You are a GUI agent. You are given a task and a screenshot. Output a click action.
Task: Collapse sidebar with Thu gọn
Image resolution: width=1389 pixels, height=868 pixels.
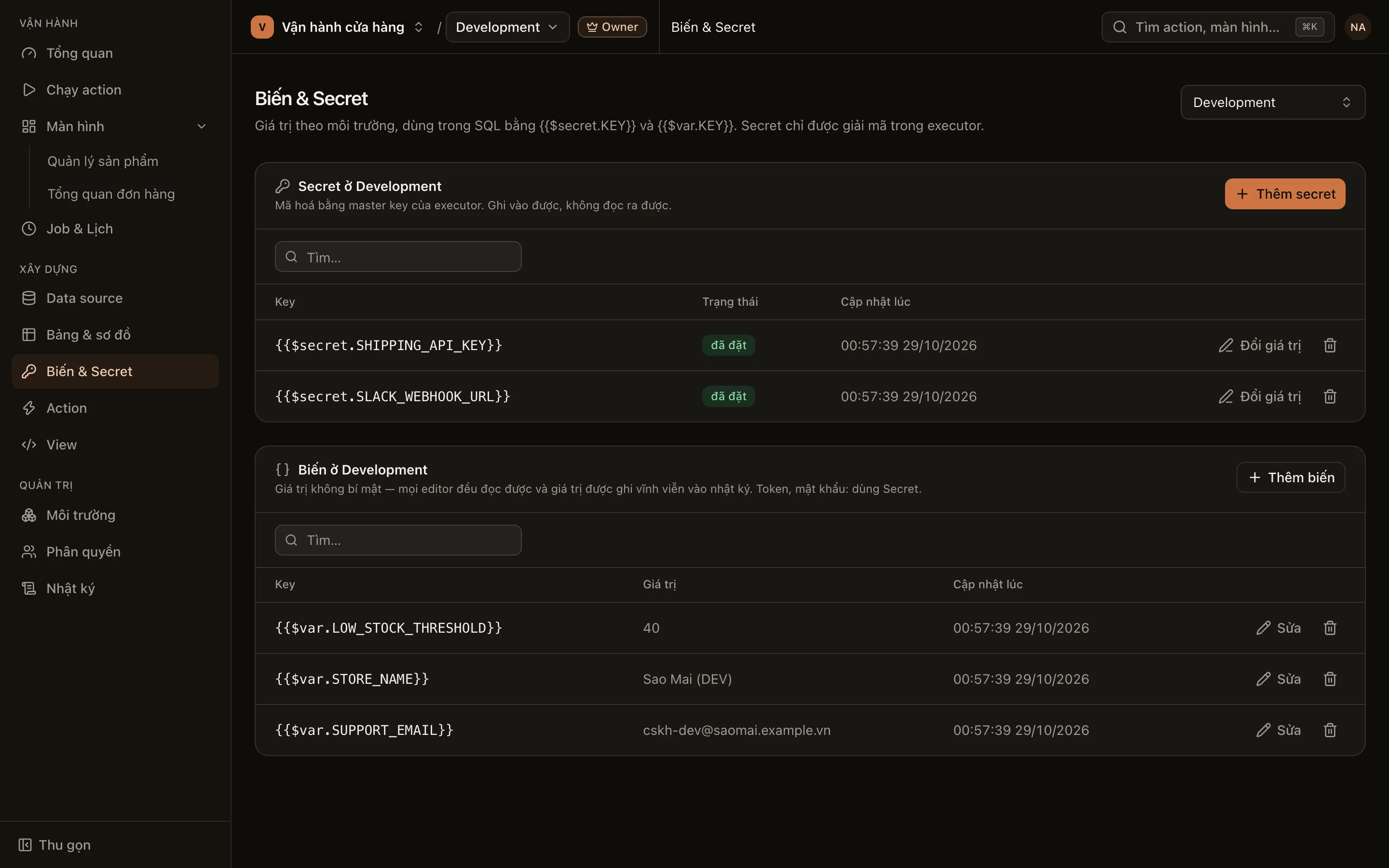[x=54, y=845]
